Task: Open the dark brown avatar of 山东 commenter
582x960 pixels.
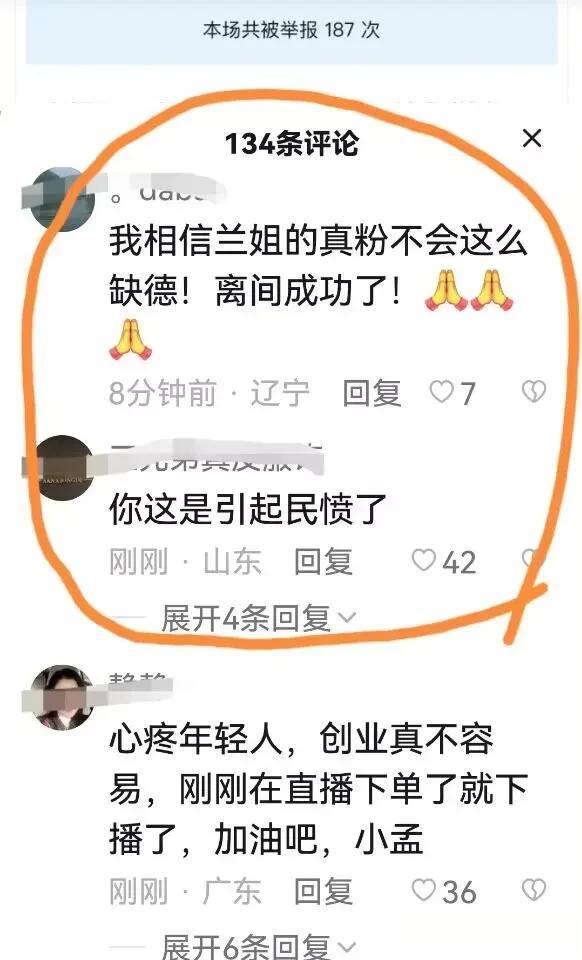Action: click(x=62, y=468)
